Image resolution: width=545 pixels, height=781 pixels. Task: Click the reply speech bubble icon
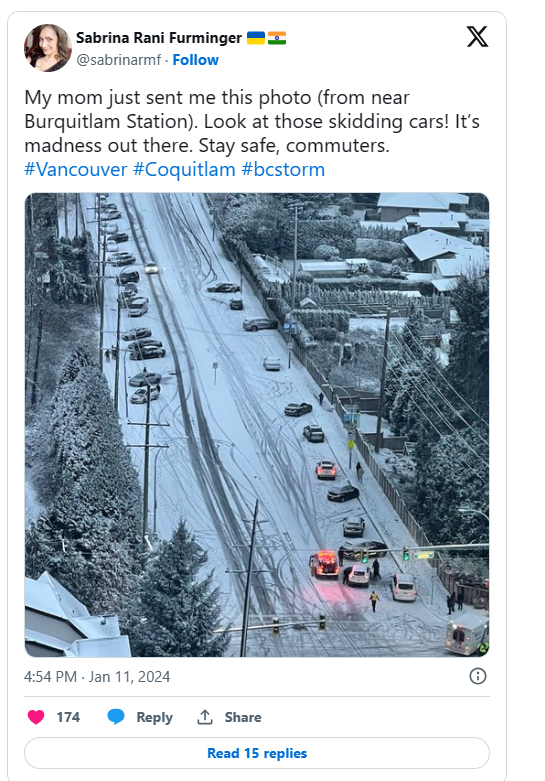(116, 717)
